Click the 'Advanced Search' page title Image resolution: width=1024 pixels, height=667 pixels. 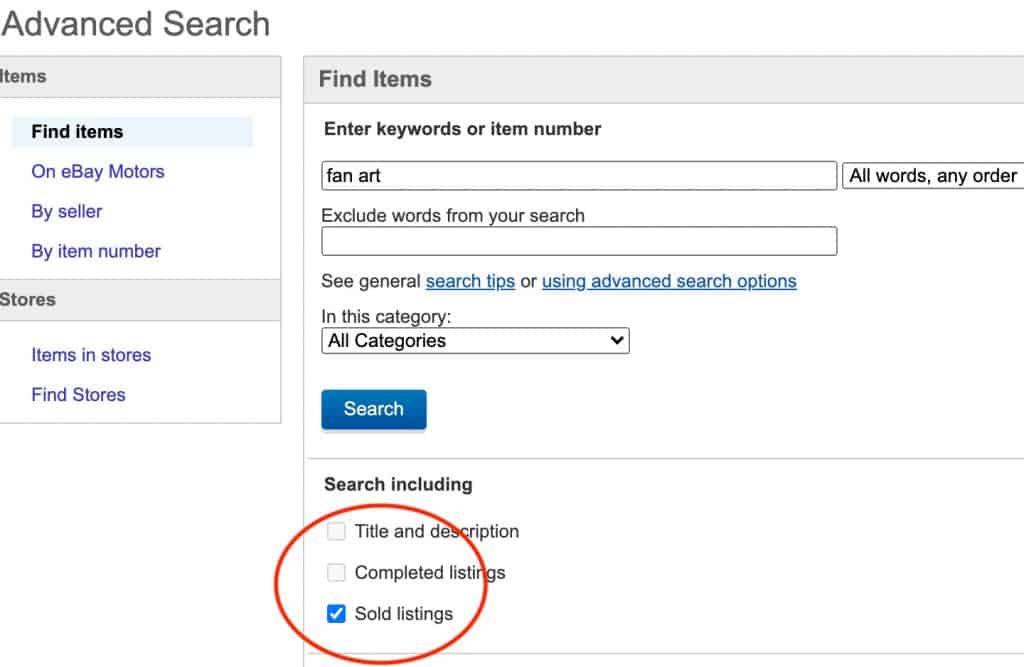point(135,24)
